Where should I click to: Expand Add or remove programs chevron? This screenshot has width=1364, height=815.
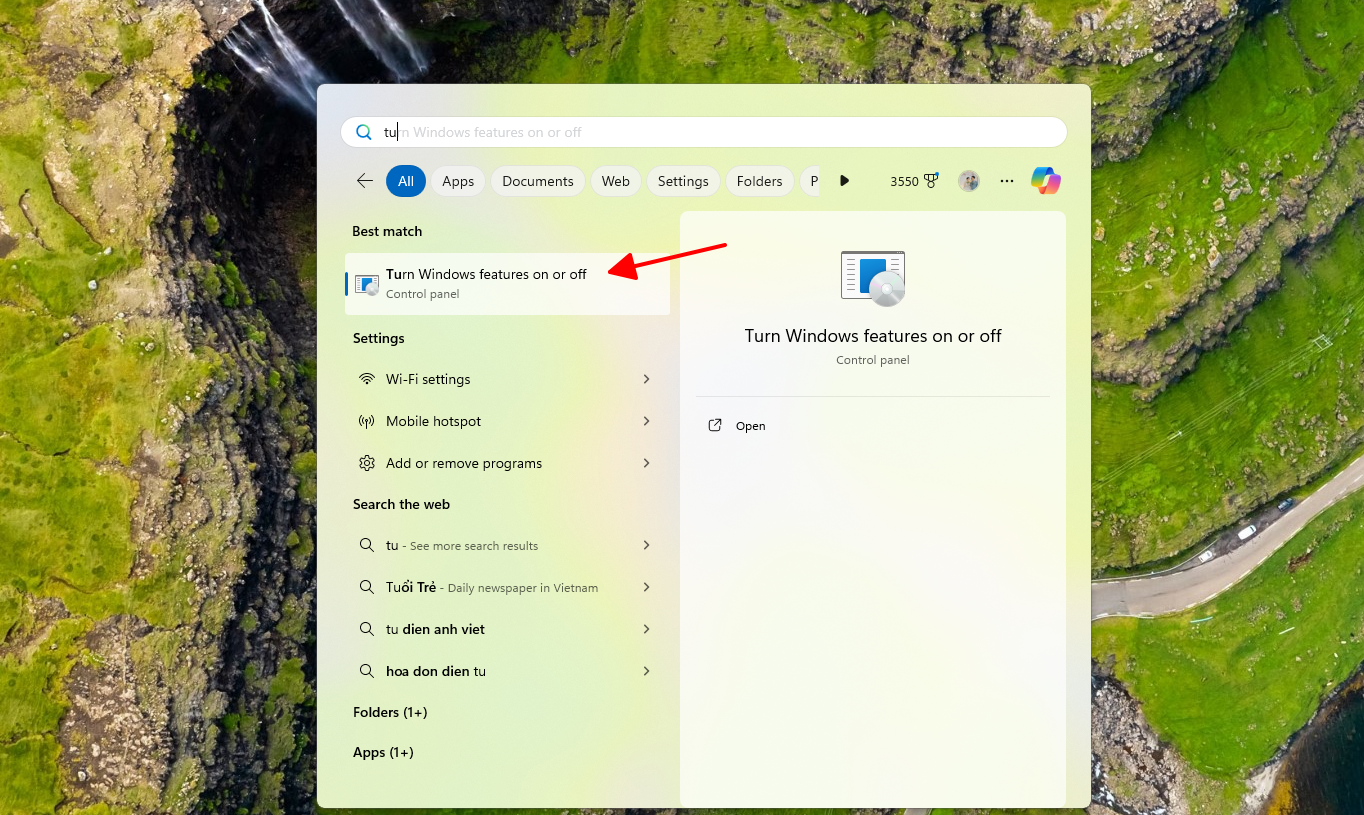click(647, 463)
